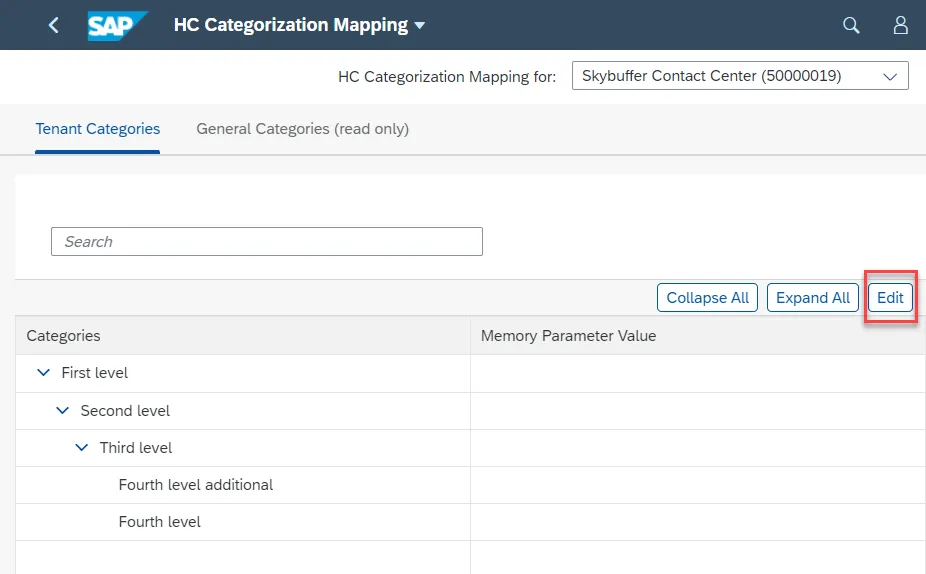
Task: Switch to General Categories (read only) tab
Action: 302,129
